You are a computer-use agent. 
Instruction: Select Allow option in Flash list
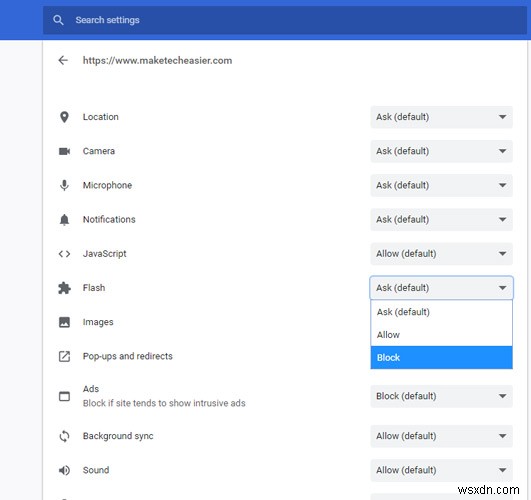pyautogui.click(x=441, y=335)
